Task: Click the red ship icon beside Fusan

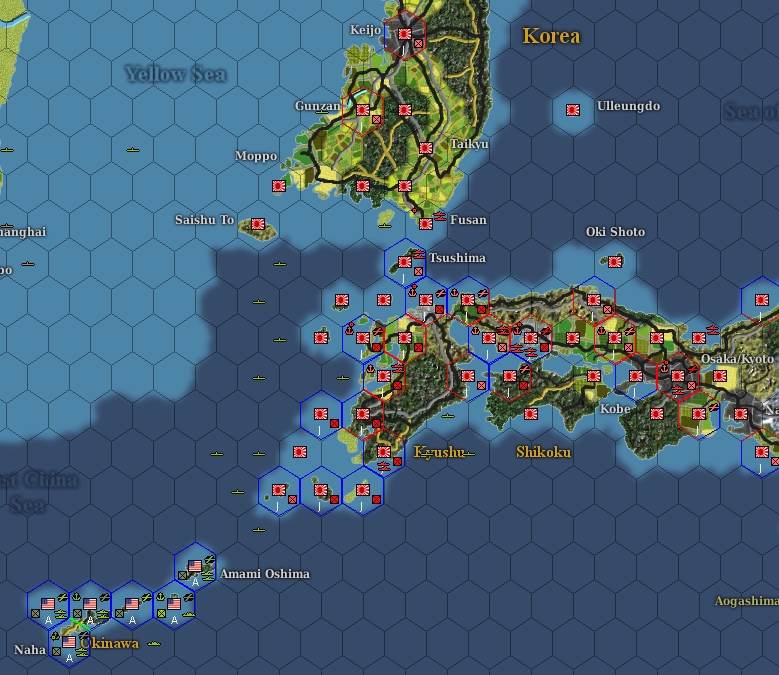Action: (x=440, y=216)
